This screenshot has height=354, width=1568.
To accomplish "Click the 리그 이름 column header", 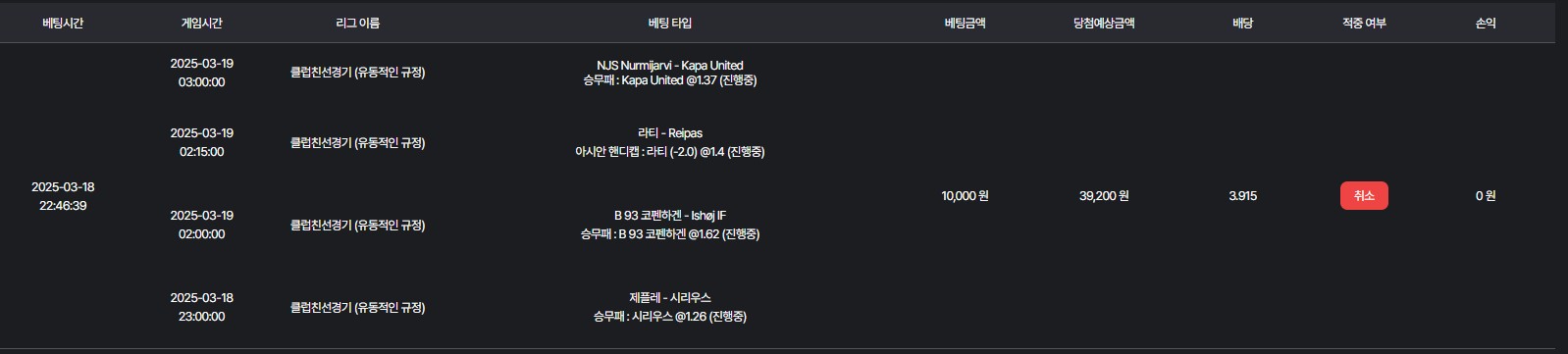I will (357, 23).
